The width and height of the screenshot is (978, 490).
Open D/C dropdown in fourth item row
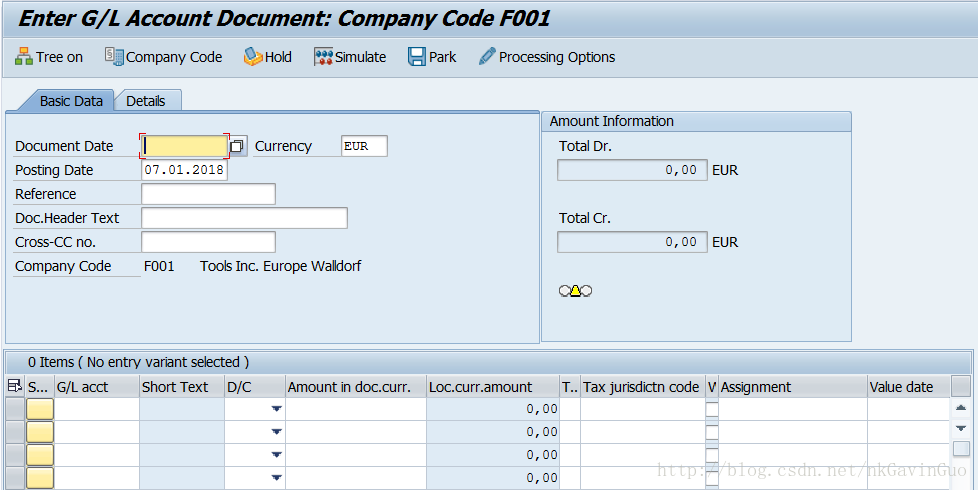click(x=276, y=478)
